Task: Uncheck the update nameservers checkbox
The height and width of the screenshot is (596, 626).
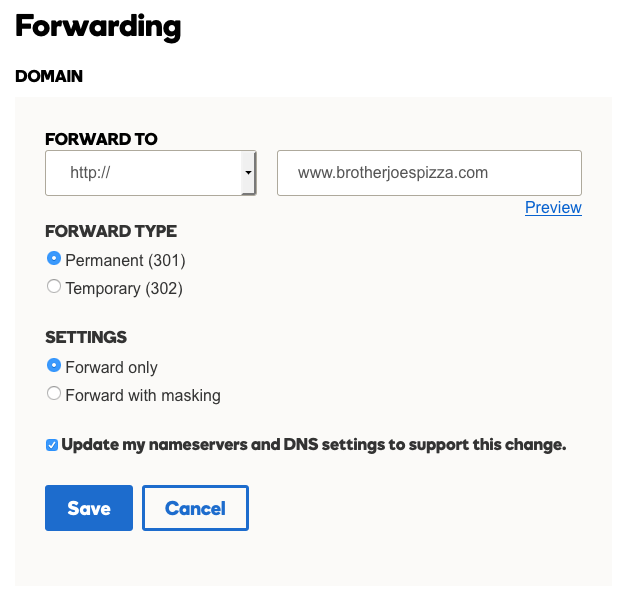Action: pyautogui.click(x=52, y=445)
